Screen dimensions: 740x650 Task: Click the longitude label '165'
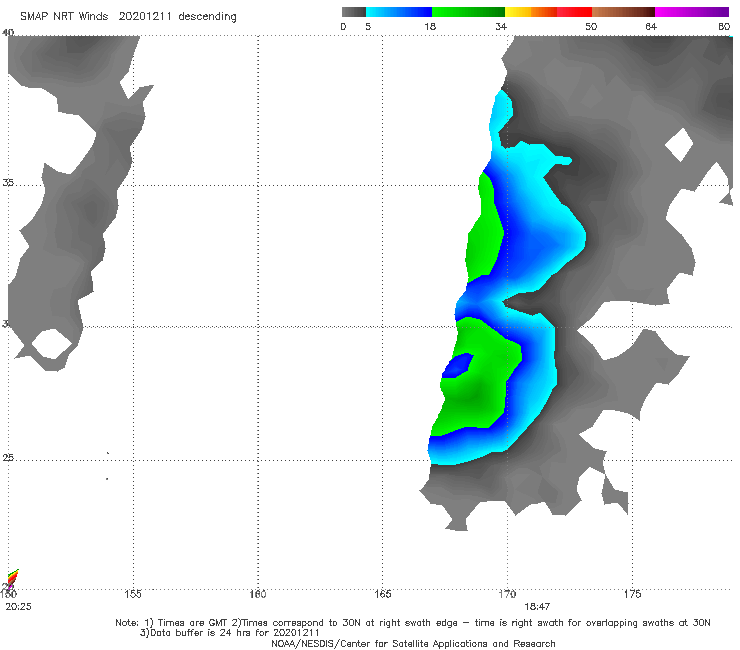click(382, 594)
